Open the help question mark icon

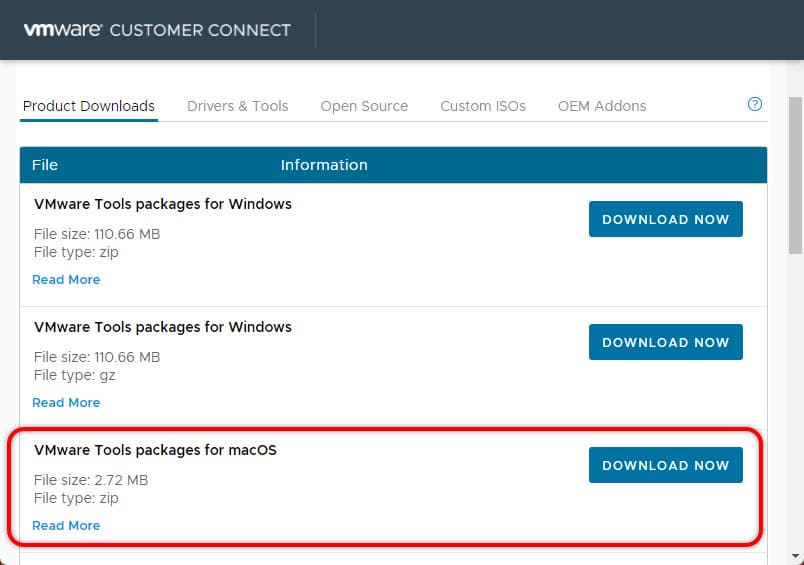pyautogui.click(x=754, y=104)
